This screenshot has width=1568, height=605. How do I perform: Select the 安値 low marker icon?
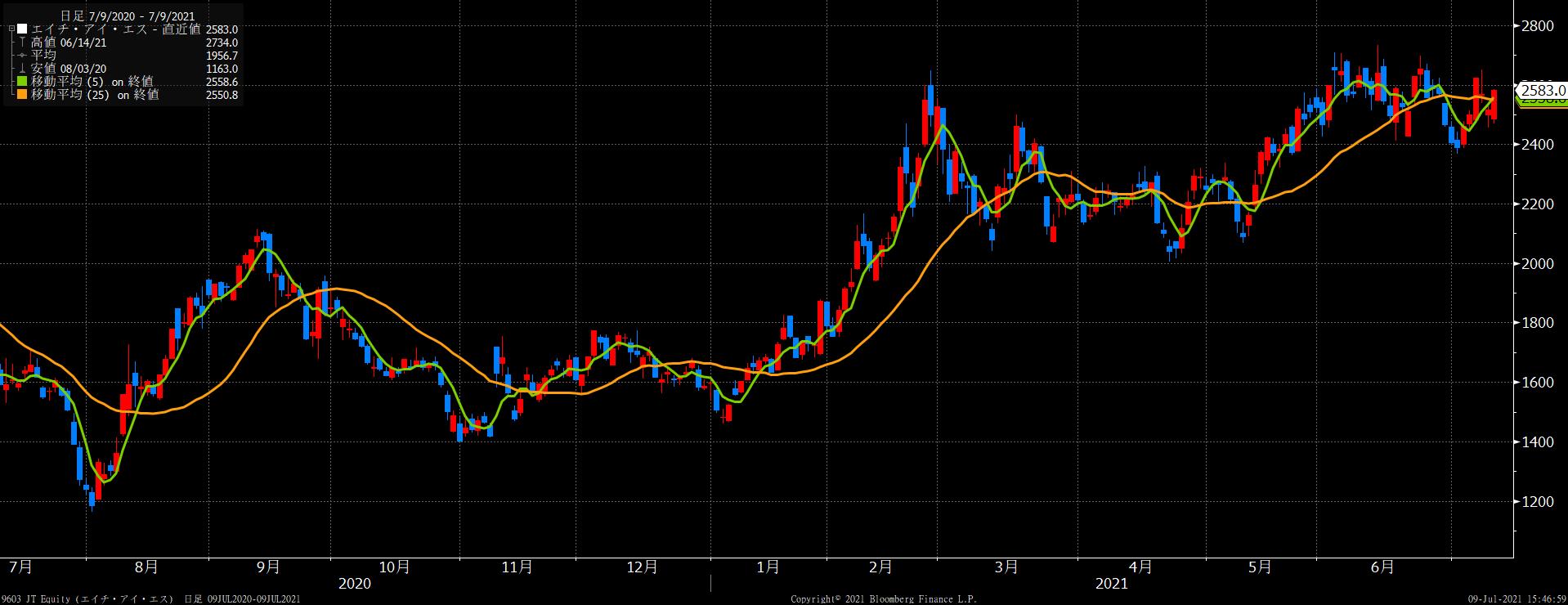click(22, 69)
